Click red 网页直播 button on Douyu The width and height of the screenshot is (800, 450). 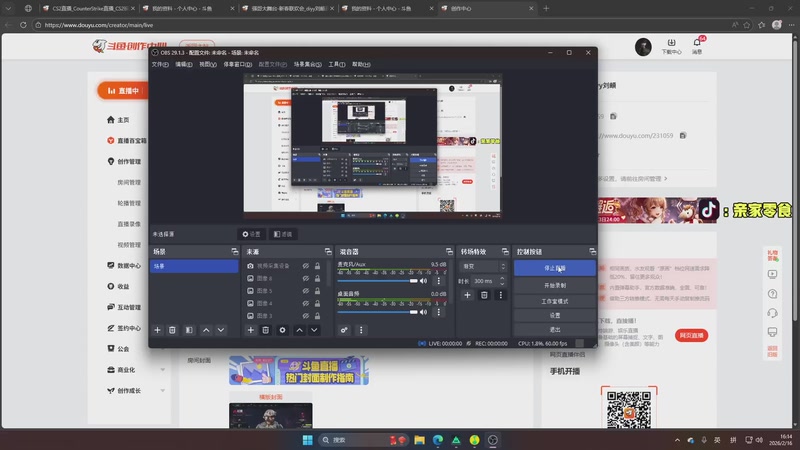[691, 335]
